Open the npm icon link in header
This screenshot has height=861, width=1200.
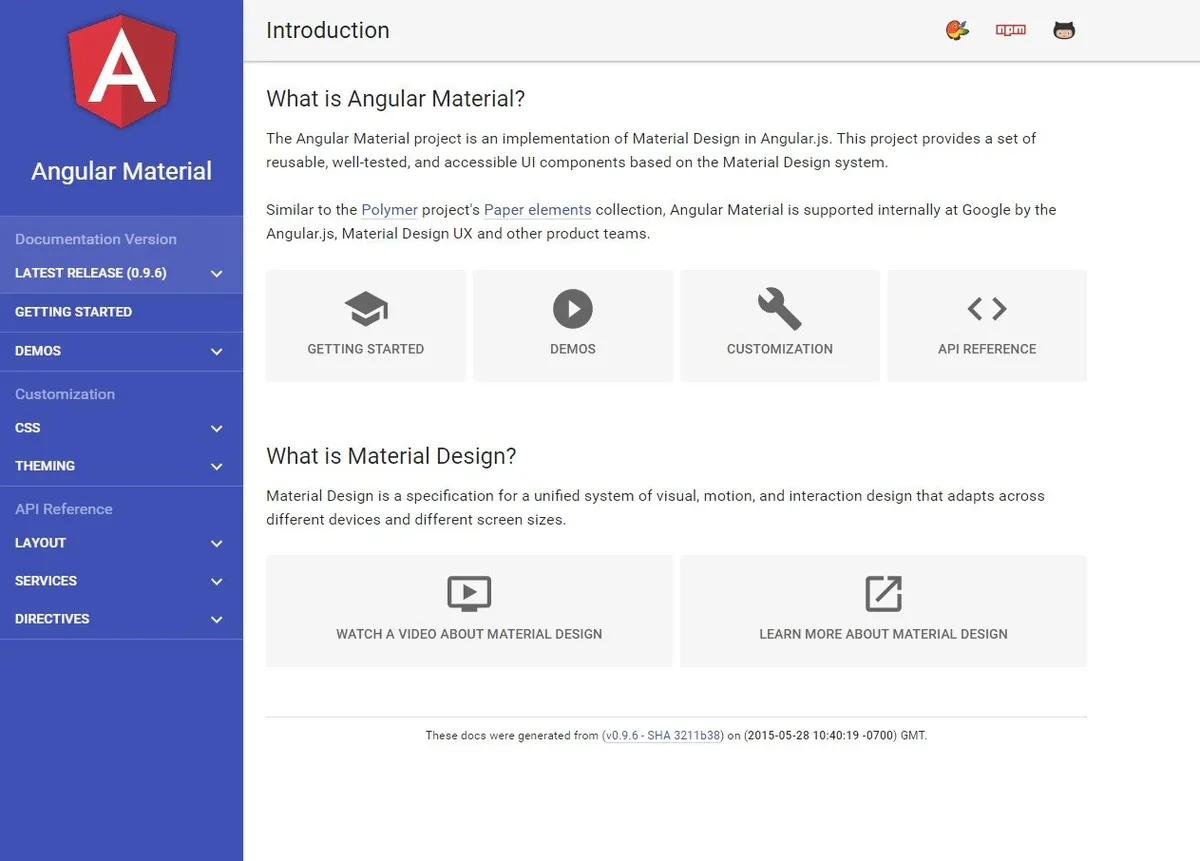(x=1011, y=30)
